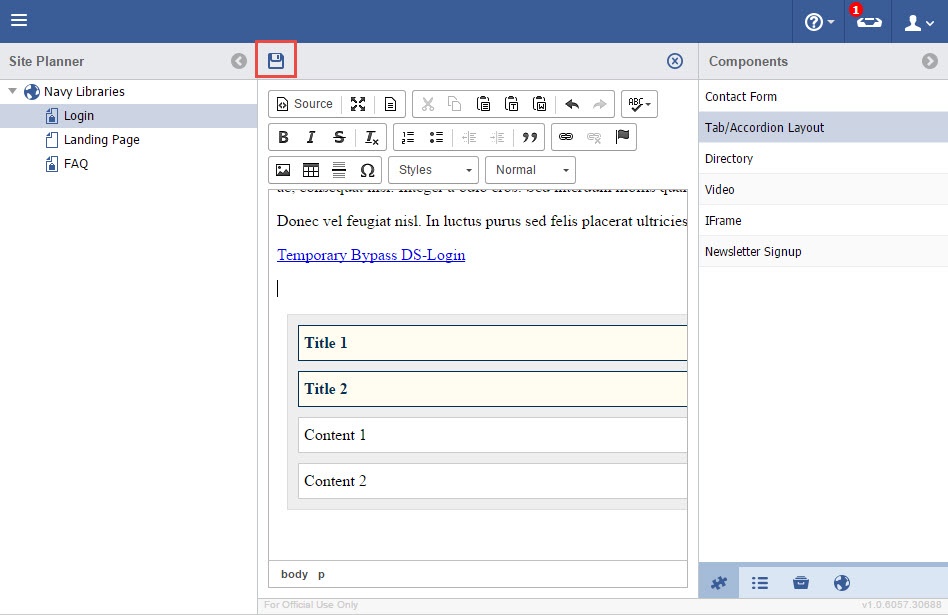Toggle italic formatting

pos(311,137)
